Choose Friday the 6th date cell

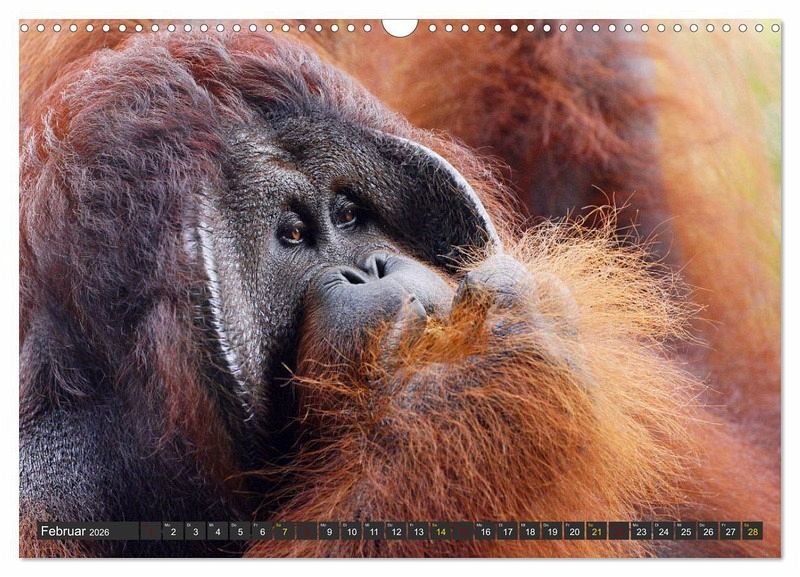[x=262, y=531]
